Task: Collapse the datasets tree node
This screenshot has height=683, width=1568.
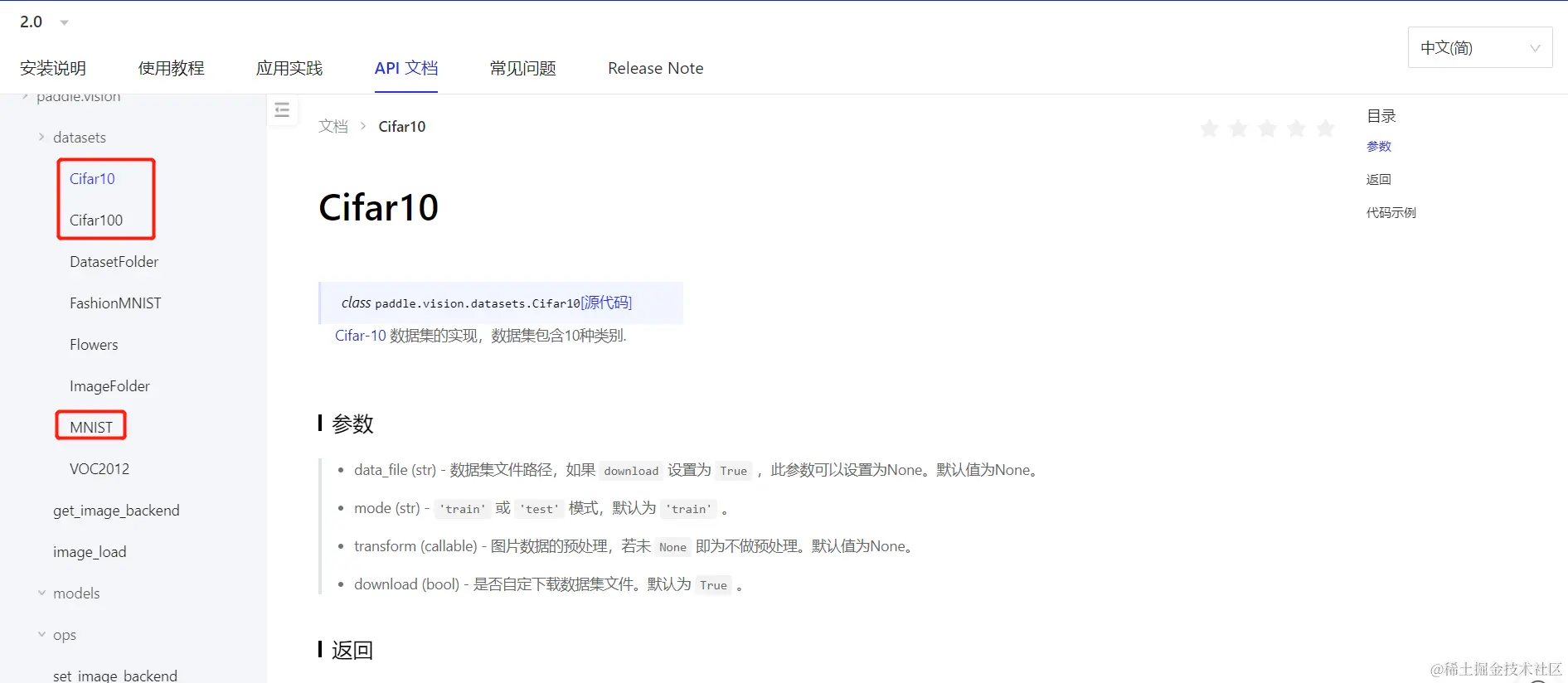Action: point(41,138)
